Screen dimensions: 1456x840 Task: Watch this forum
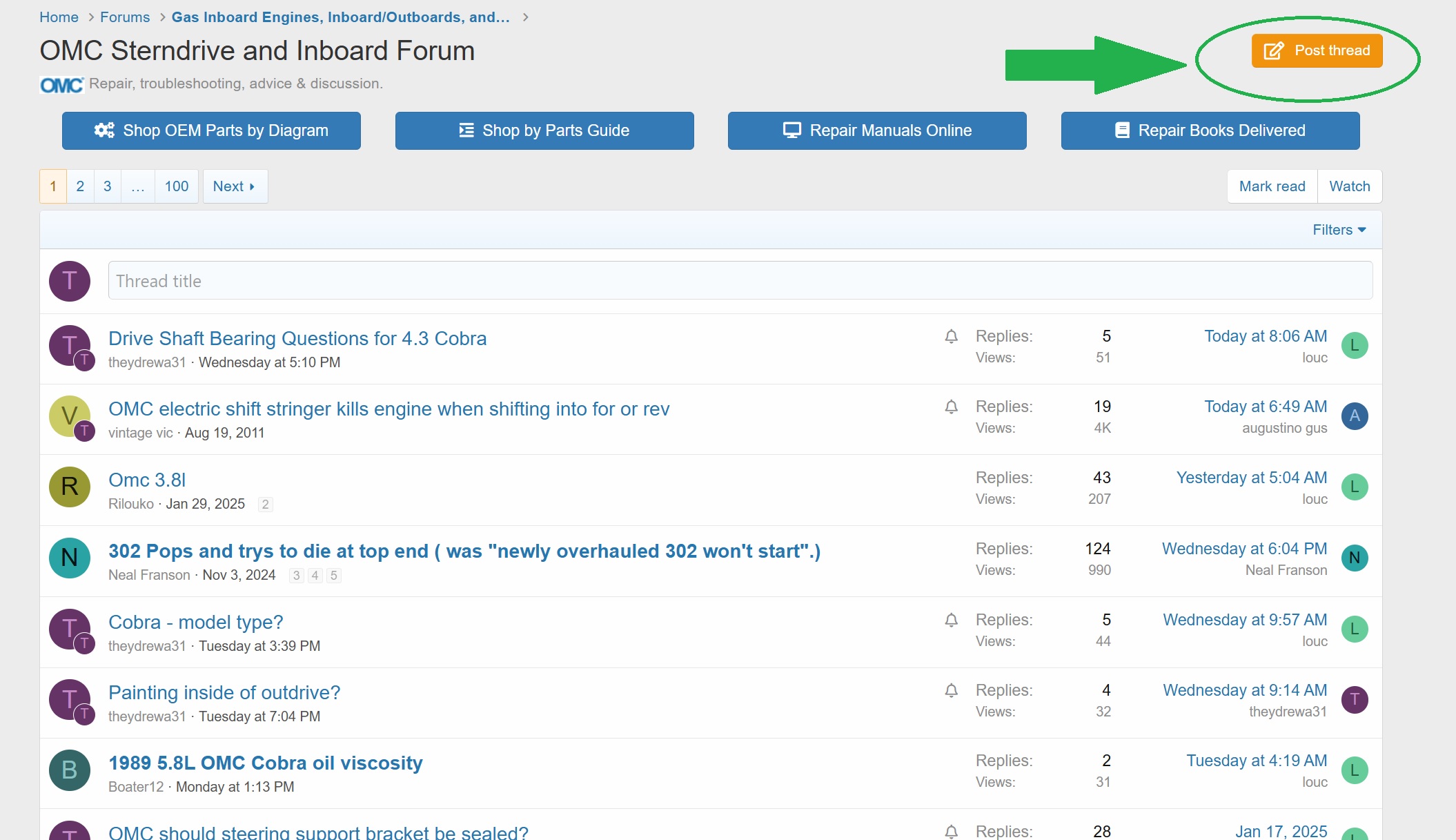pyautogui.click(x=1350, y=186)
